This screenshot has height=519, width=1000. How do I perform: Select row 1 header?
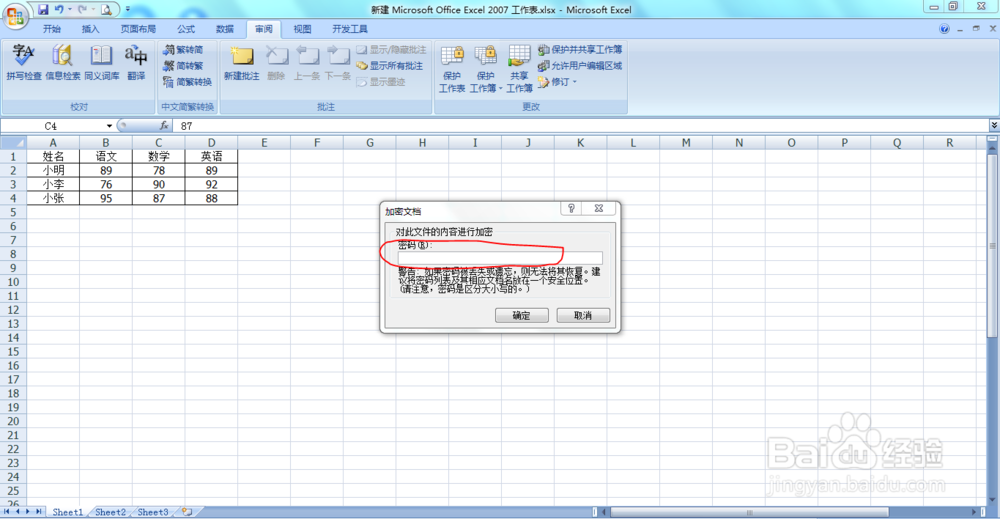pyautogui.click(x=13, y=156)
